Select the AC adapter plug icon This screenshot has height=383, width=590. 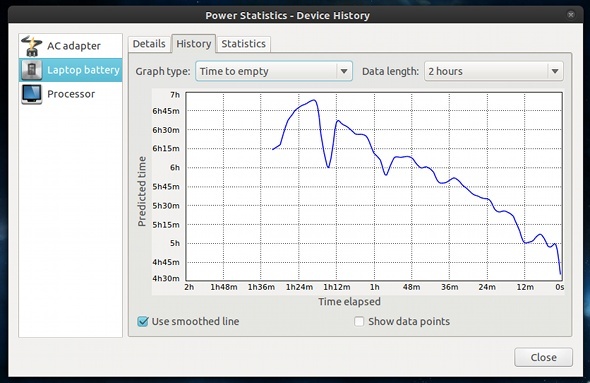tap(32, 46)
